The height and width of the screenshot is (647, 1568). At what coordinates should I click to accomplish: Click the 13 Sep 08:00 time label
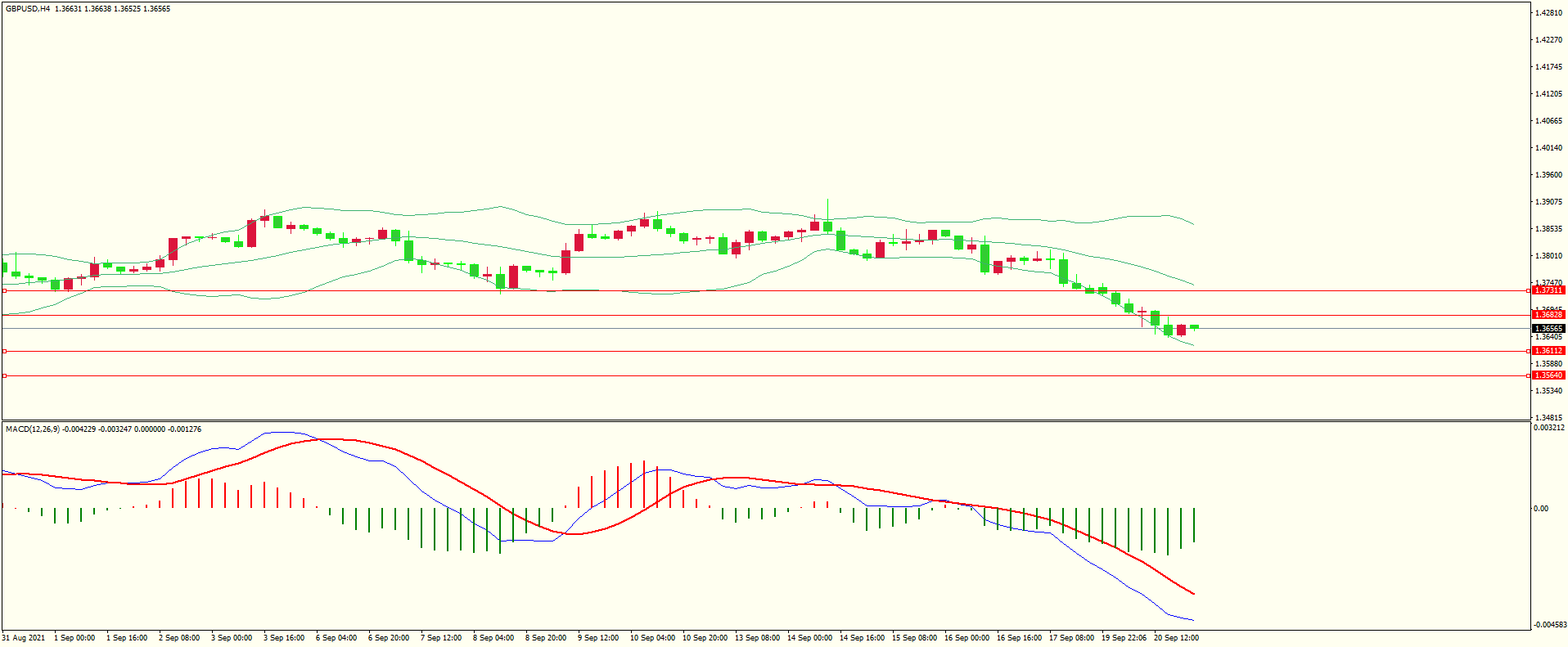click(758, 638)
